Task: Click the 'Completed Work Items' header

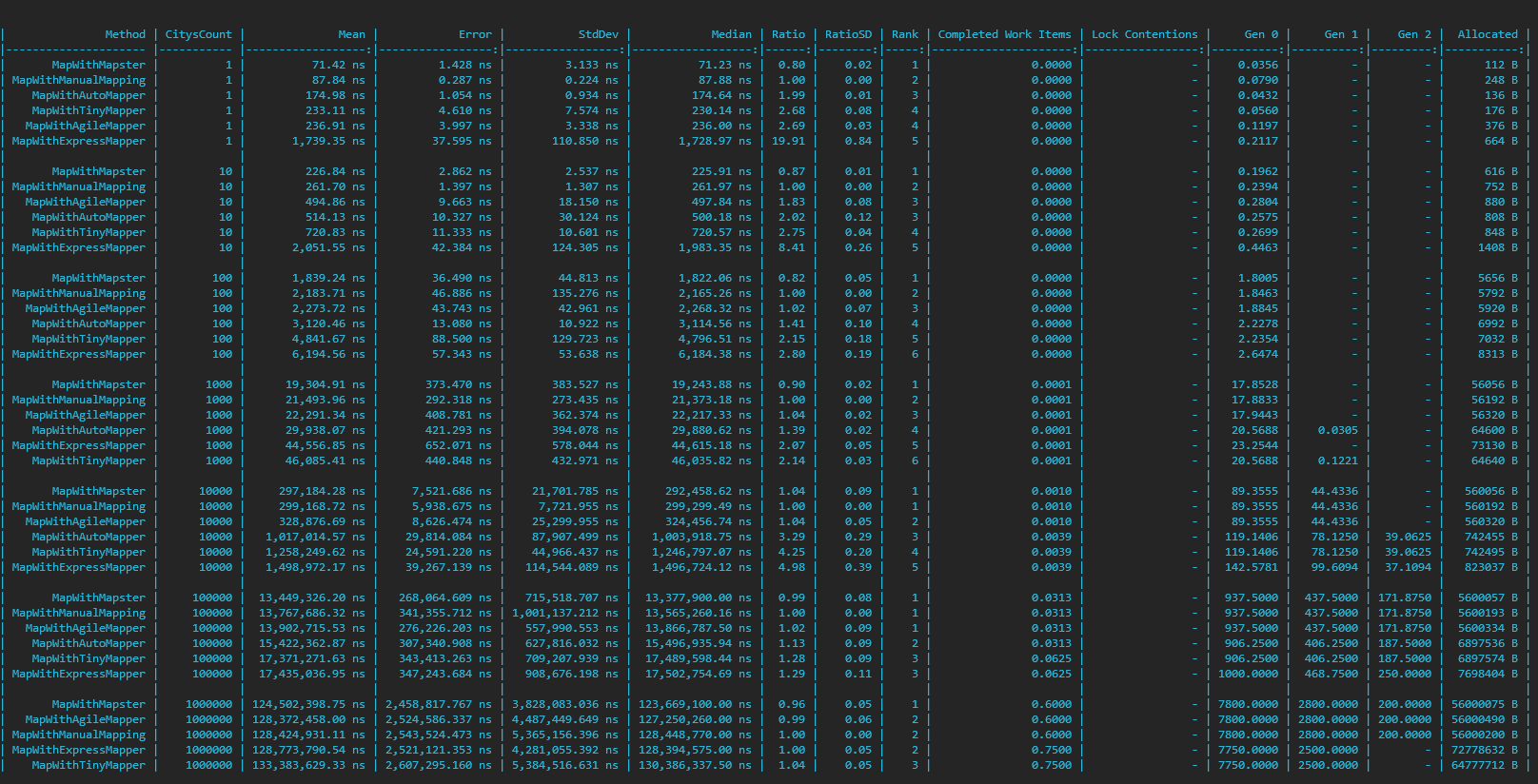Action: pyautogui.click(x=1004, y=34)
